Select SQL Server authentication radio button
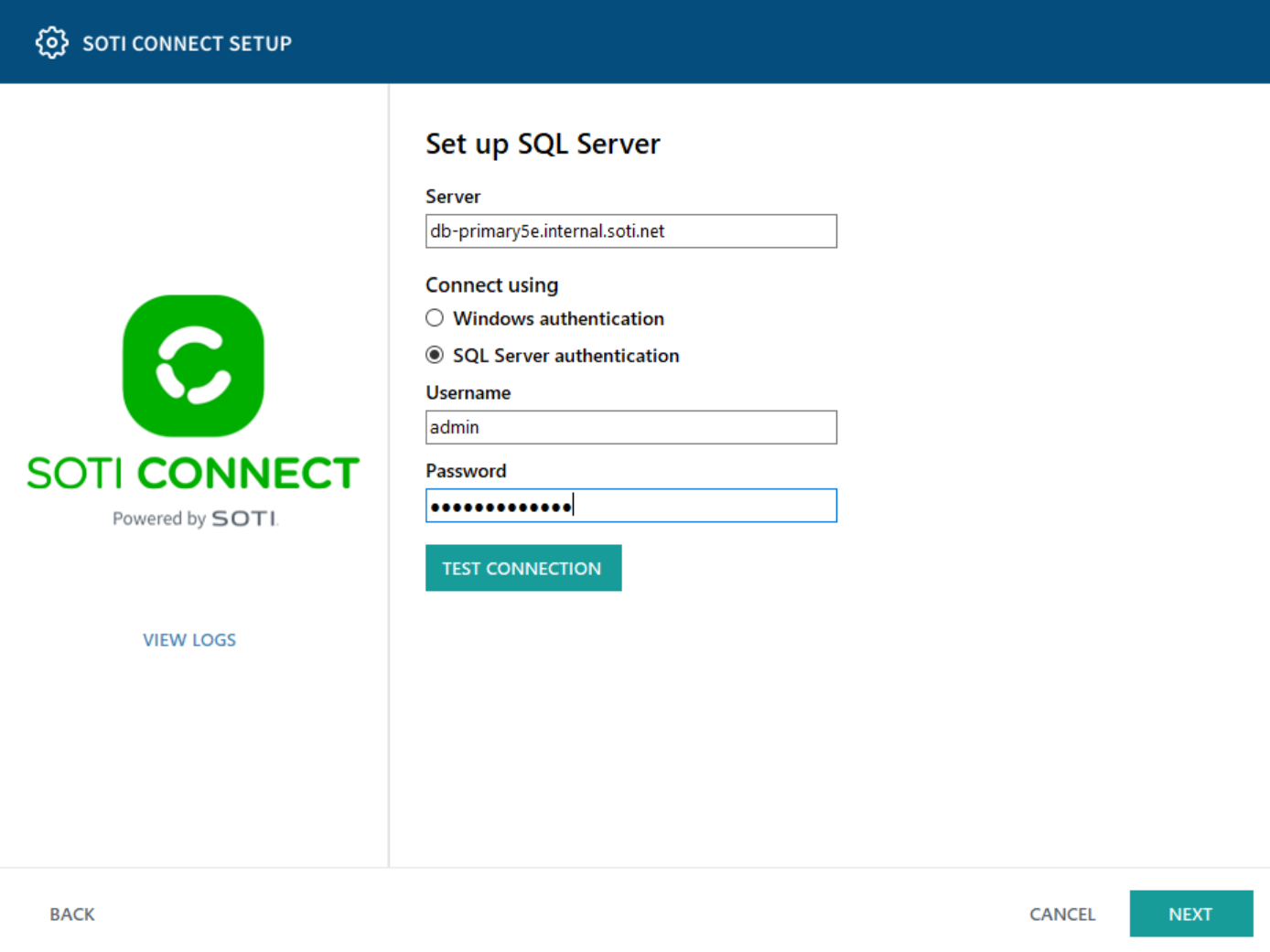Screen dimensions: 1270x952 [435, 355]
